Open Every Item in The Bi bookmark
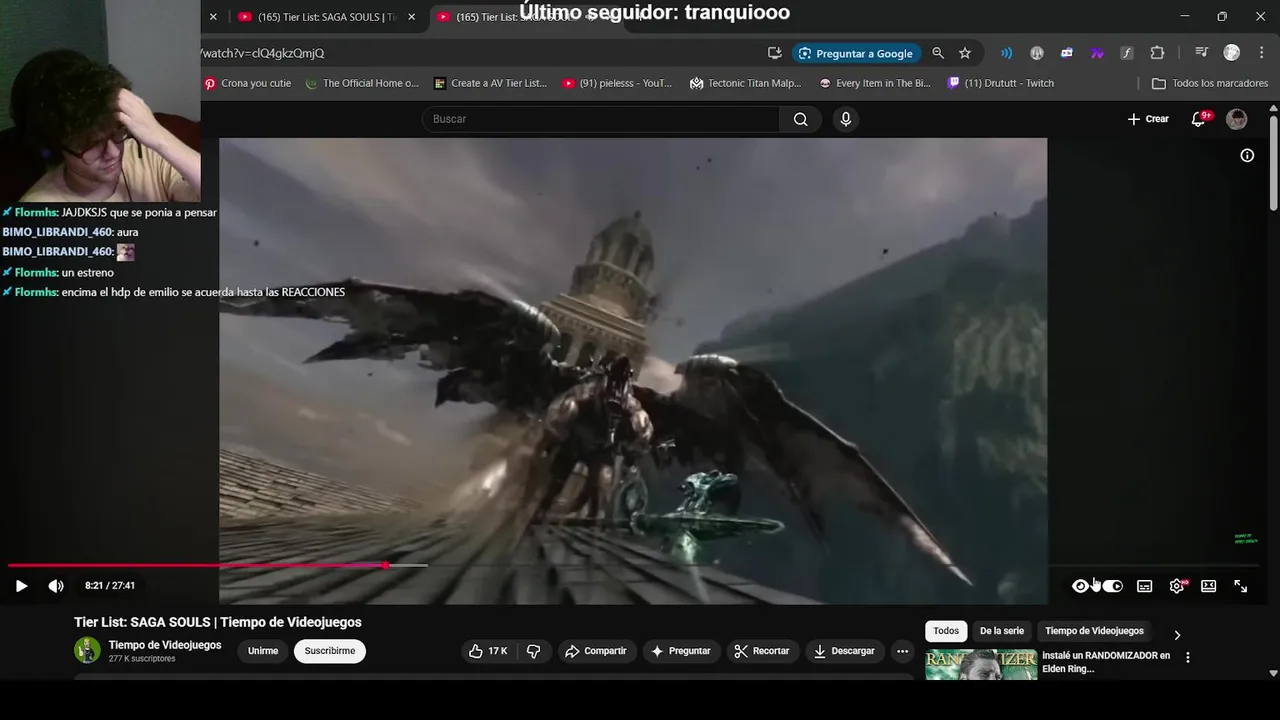 coord(875,84)
